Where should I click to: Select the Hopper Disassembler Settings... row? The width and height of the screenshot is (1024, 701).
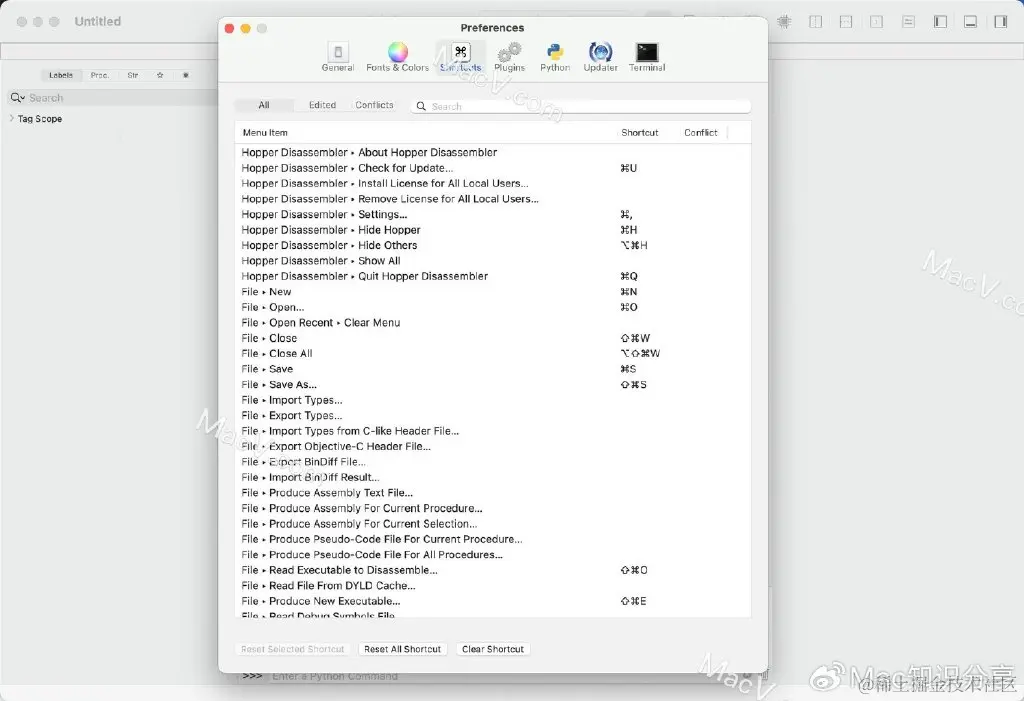493,214
